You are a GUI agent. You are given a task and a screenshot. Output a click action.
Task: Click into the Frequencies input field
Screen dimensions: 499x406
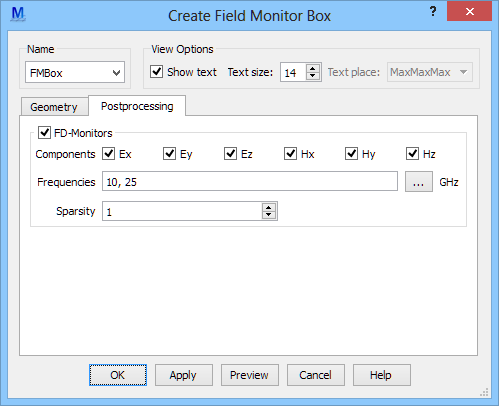pyautogui.click(x=250, y=182)
